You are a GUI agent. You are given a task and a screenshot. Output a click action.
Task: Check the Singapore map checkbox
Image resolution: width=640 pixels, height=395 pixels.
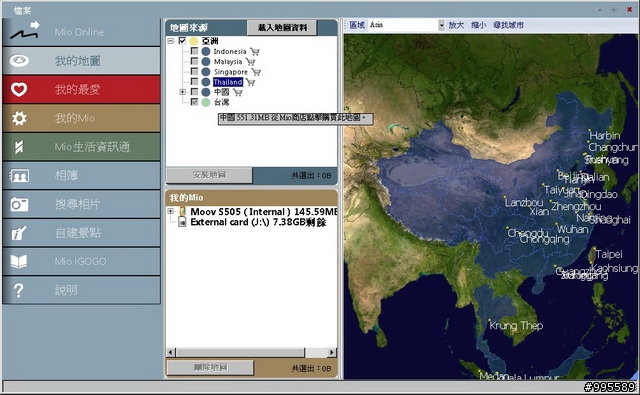point(194,71)
